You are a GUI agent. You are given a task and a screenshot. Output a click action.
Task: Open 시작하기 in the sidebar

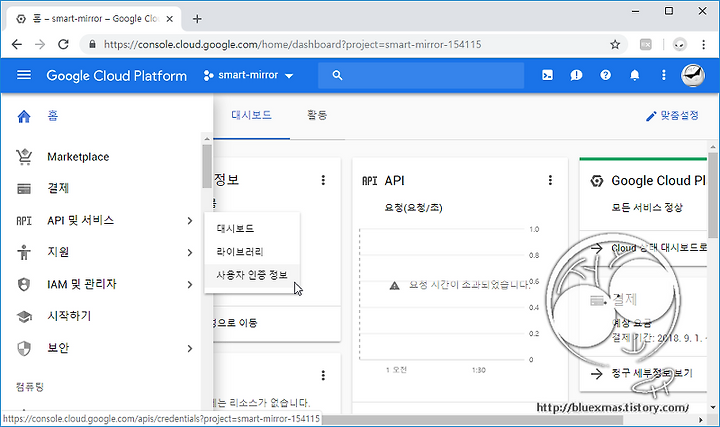tap(69, 316)
